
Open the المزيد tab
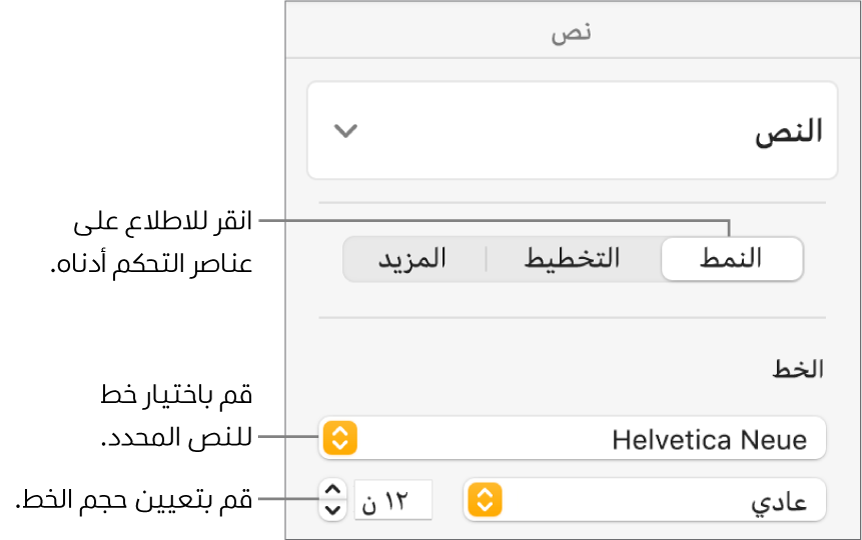click(x=412, y=259)
